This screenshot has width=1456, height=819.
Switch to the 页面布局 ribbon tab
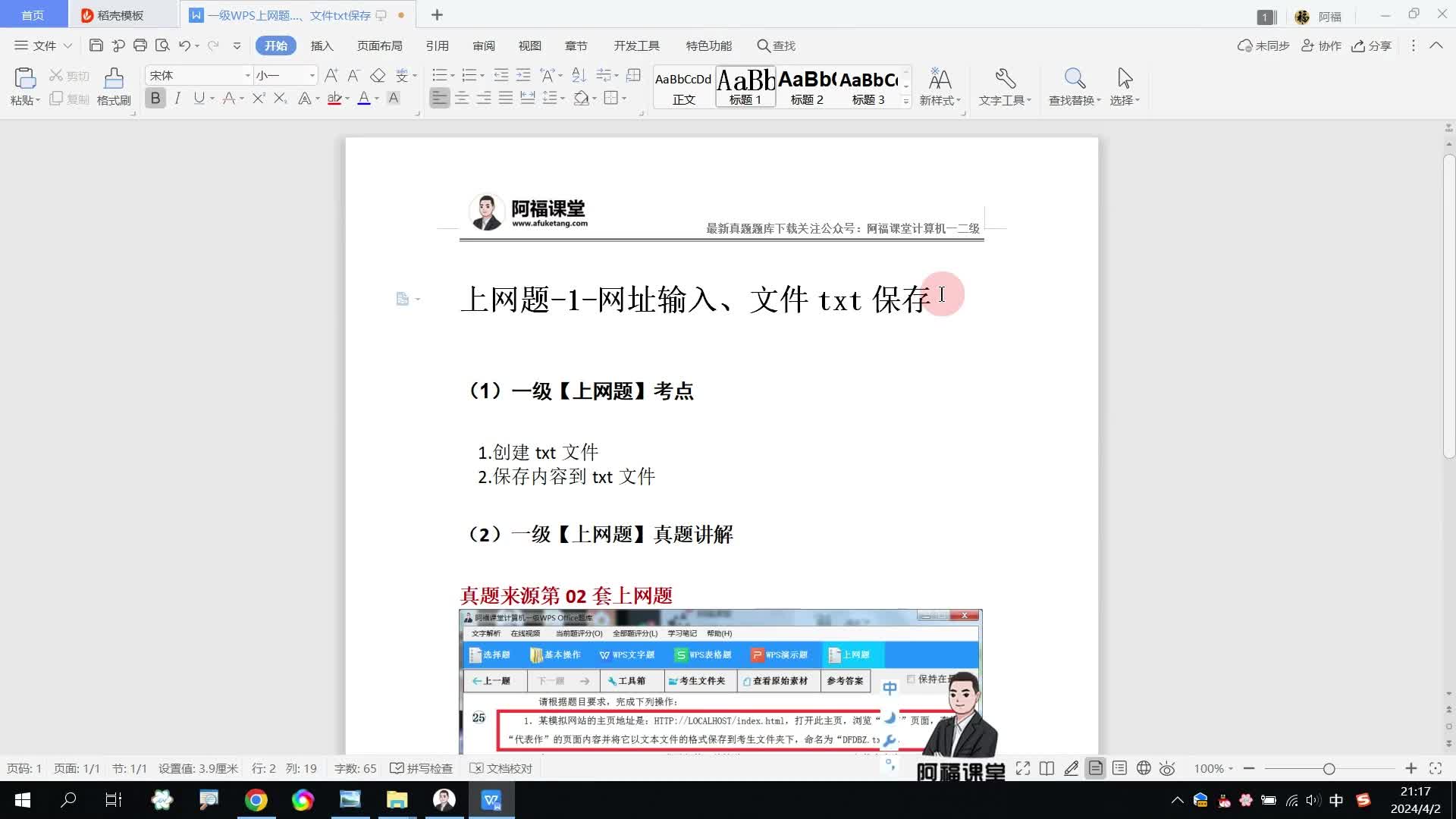click(x=379, y=45)
